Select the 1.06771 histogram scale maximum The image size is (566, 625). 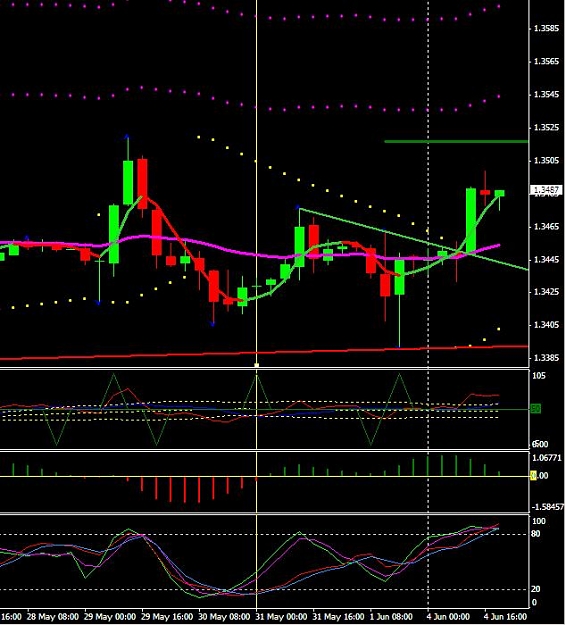pos(547,458)
